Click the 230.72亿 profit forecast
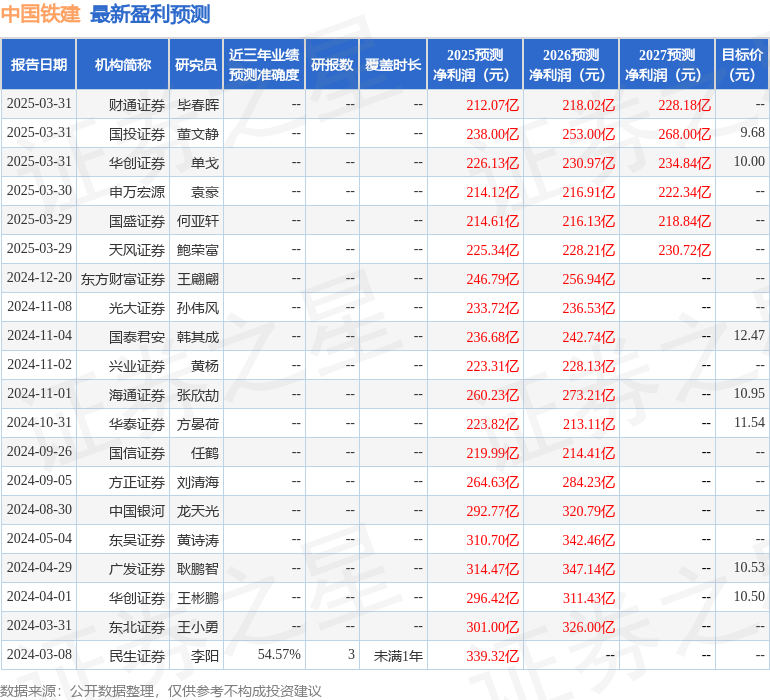The height and width of the screenshot is (700, 770). pos(685,250)
